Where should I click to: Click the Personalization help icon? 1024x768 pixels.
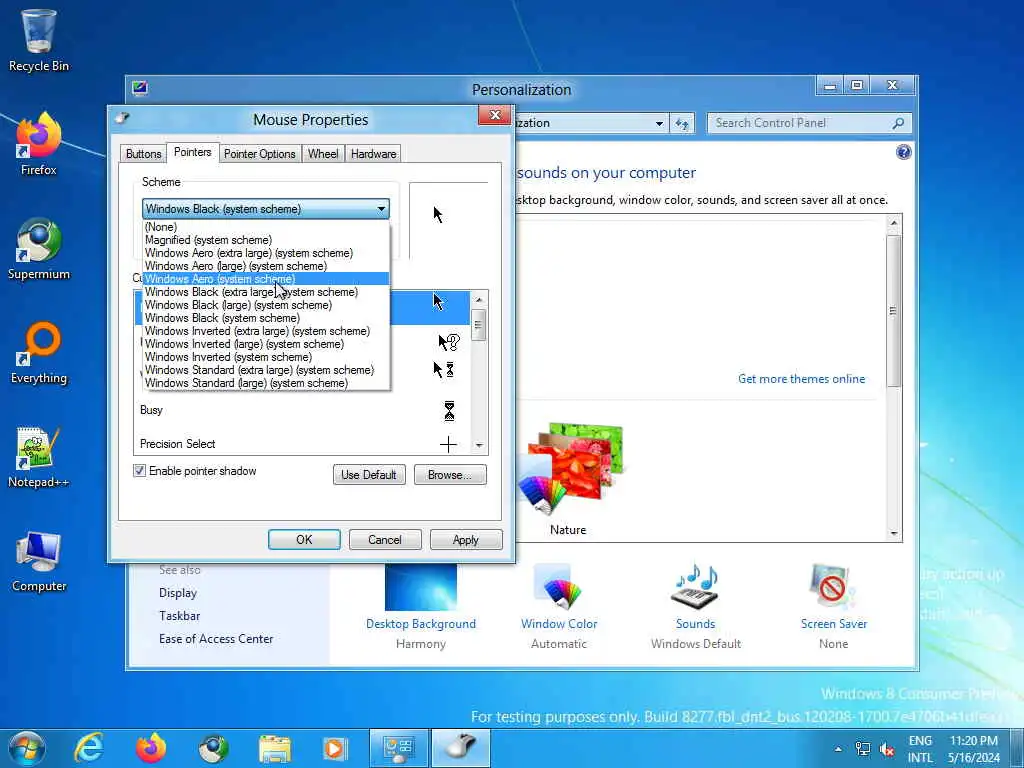(x=903, y=152)
